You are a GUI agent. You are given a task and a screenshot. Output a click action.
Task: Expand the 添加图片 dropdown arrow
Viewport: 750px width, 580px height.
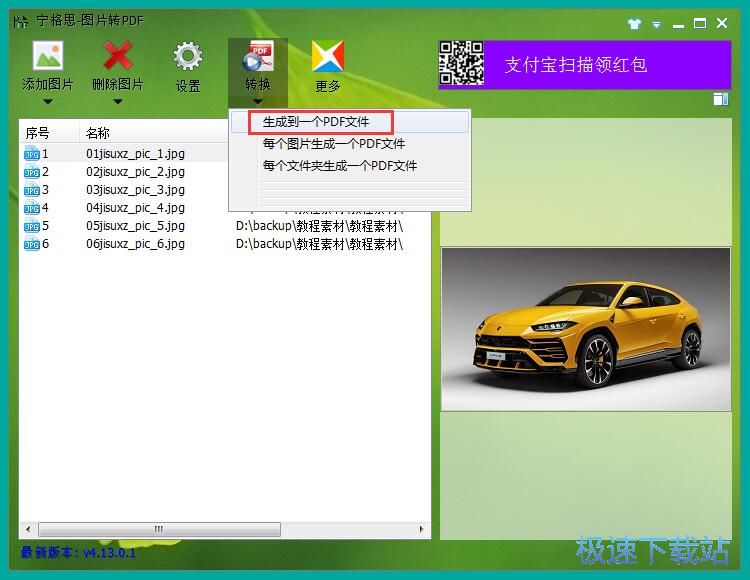tap(48, 101)
